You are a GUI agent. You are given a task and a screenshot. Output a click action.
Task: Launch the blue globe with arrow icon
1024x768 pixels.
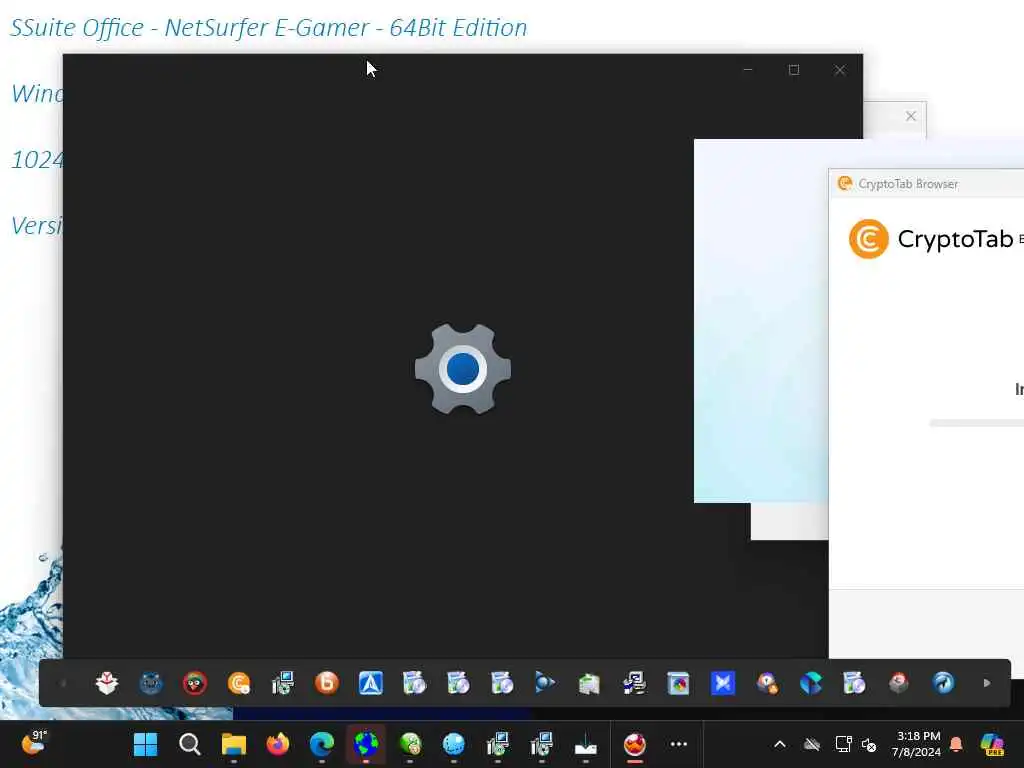(x=943, y=683)
